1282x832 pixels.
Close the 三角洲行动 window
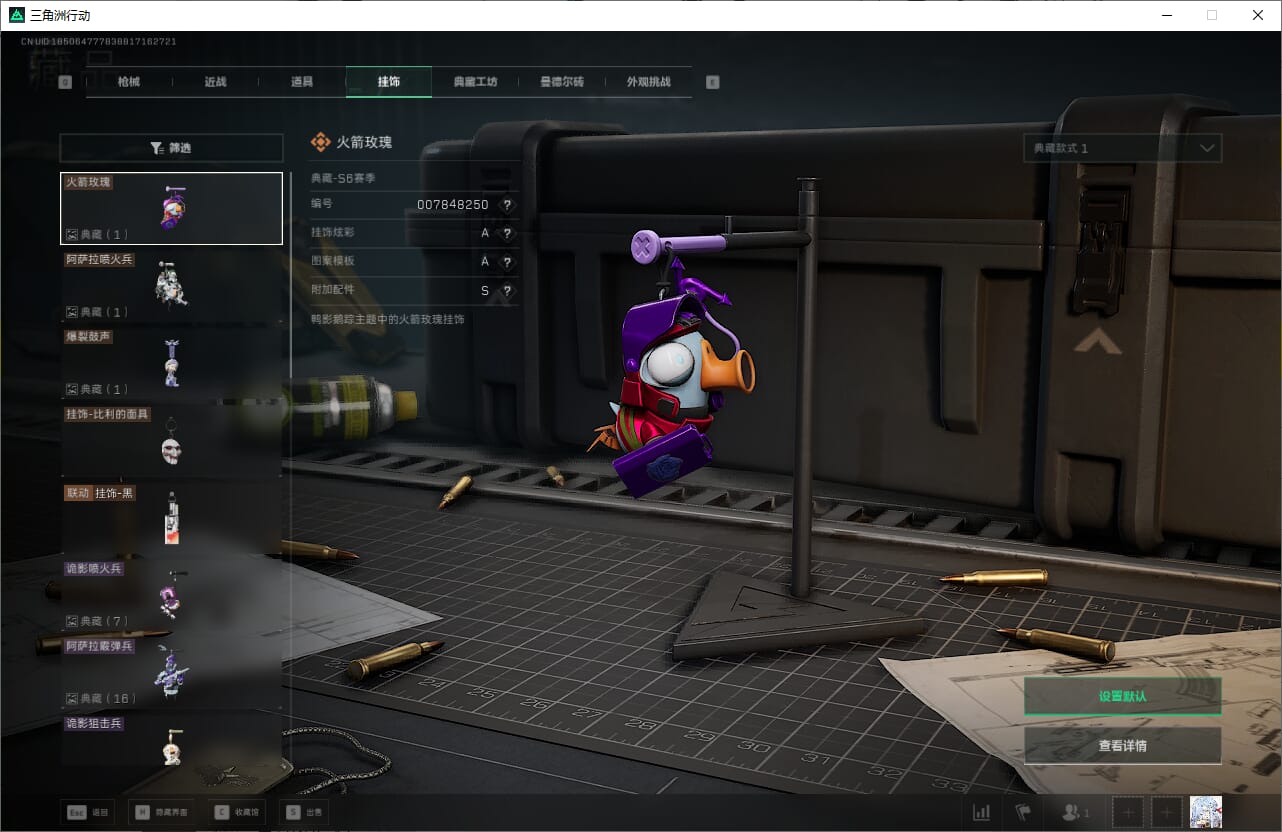pos(1258,15)
